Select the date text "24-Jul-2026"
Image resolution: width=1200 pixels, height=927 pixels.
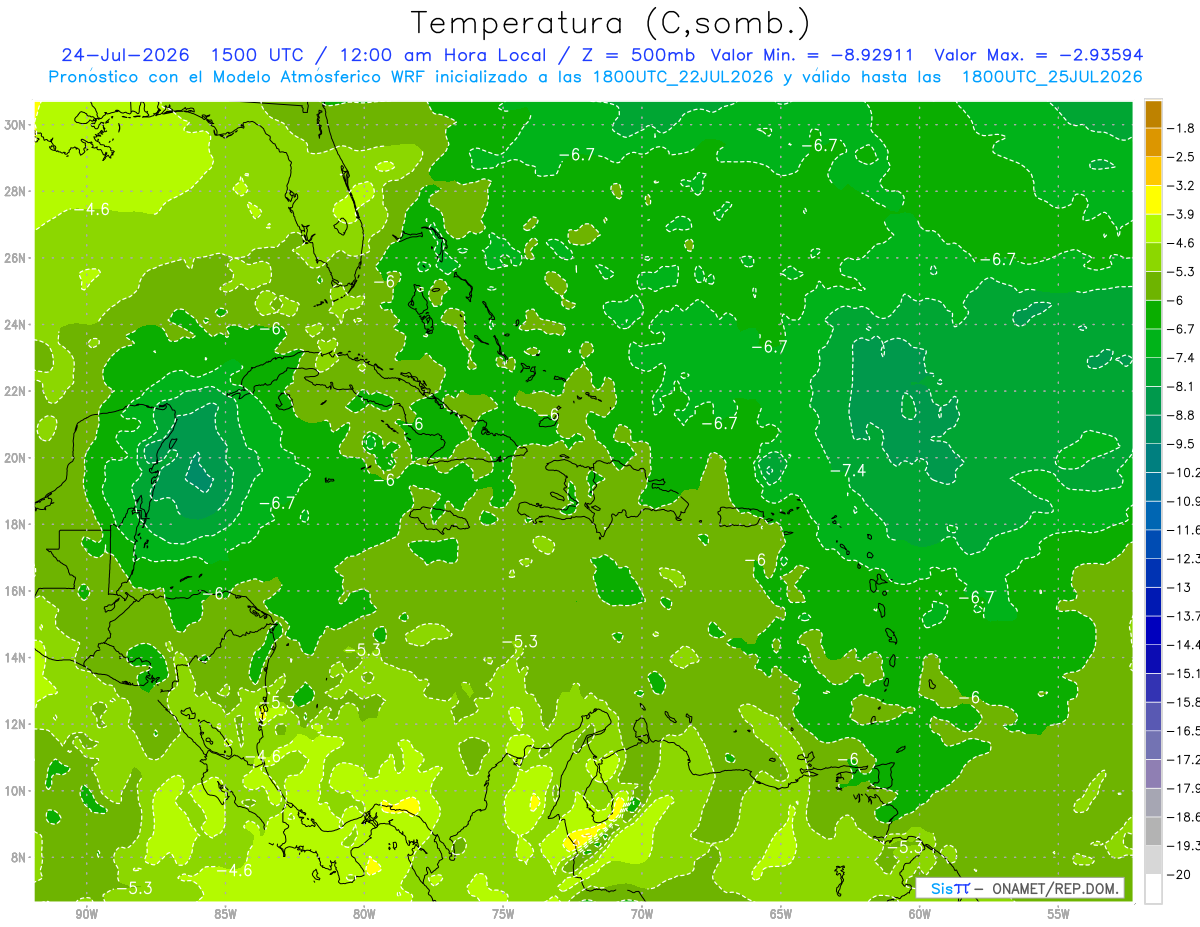(x=124, y=55)
